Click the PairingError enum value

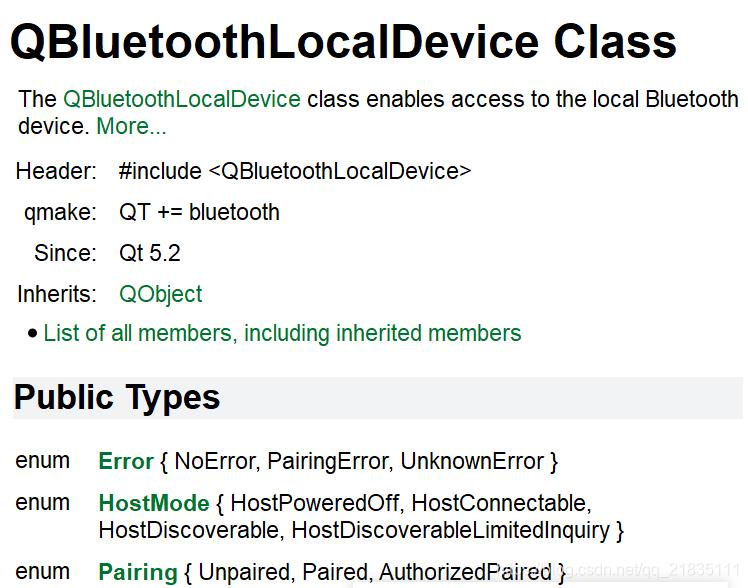point(326,462)
